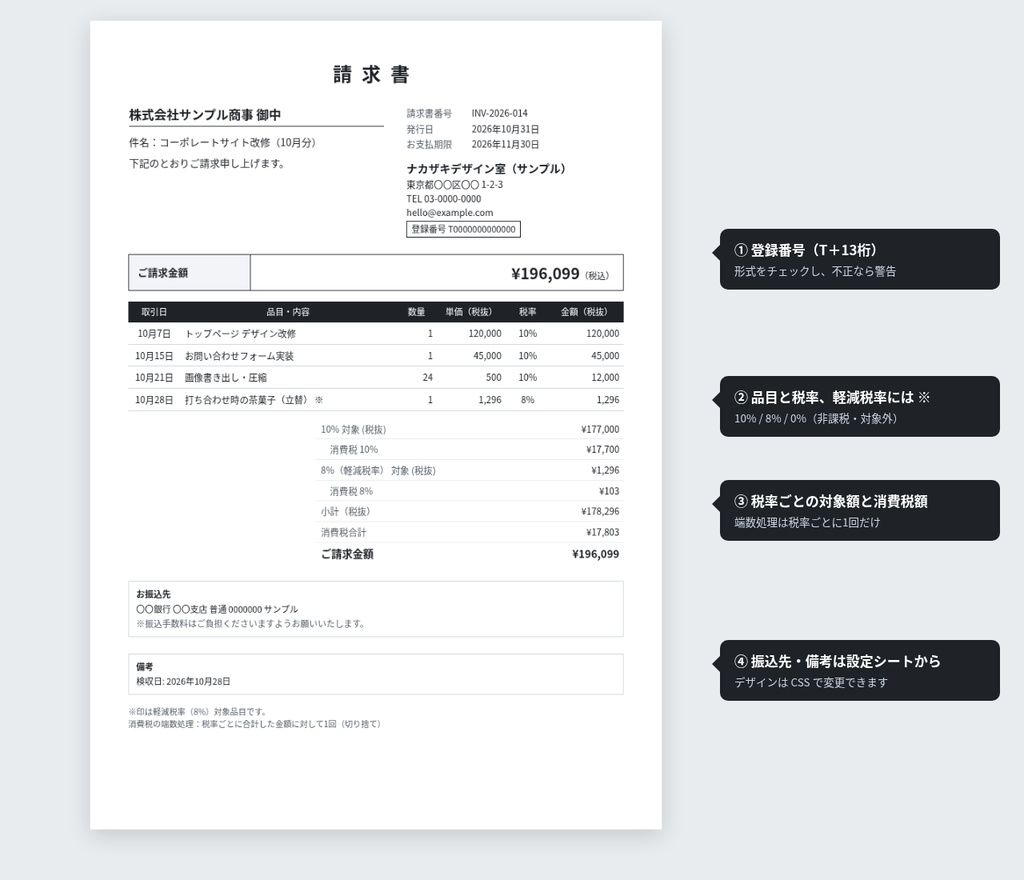
Task: Click the 消費税 8% amount ¥103
Action: [609, 491]
